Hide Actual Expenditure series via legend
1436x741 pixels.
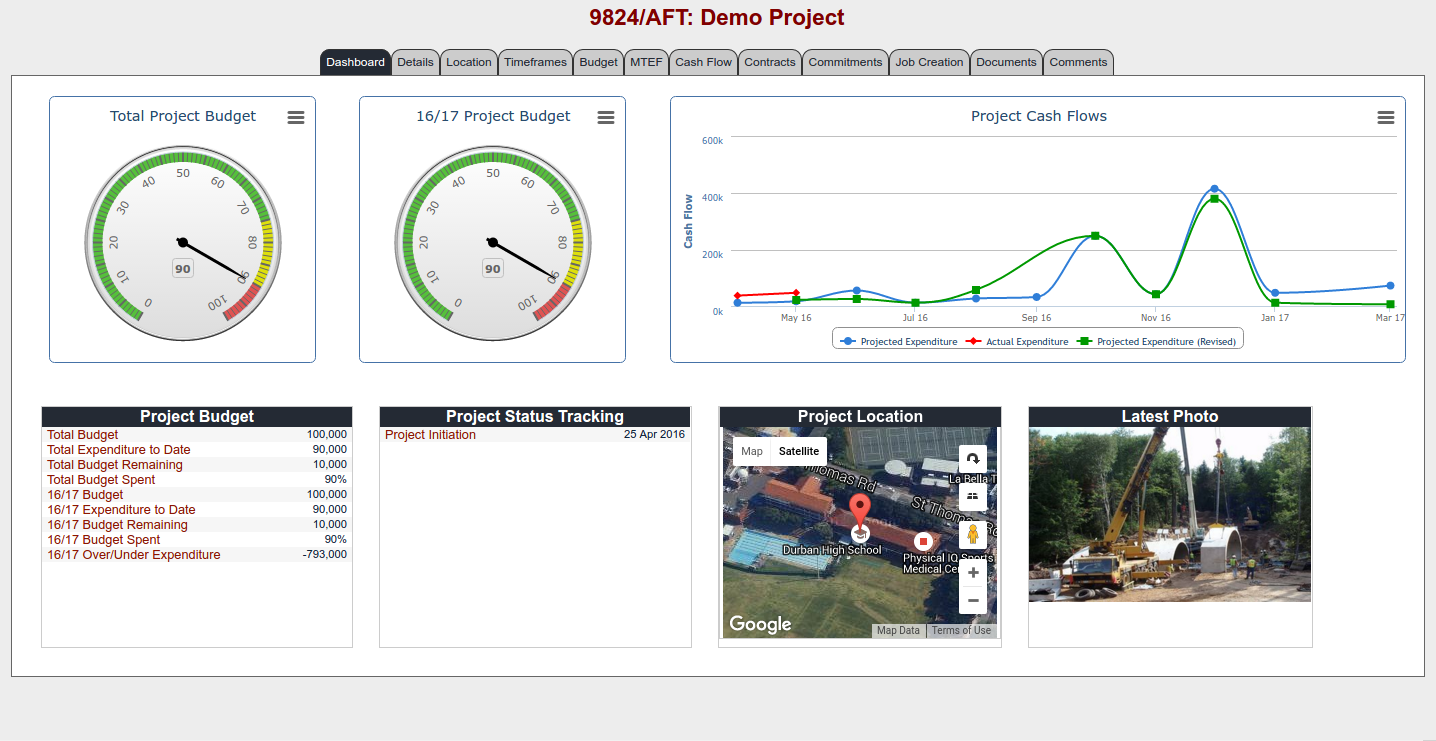click(1020, 341)
